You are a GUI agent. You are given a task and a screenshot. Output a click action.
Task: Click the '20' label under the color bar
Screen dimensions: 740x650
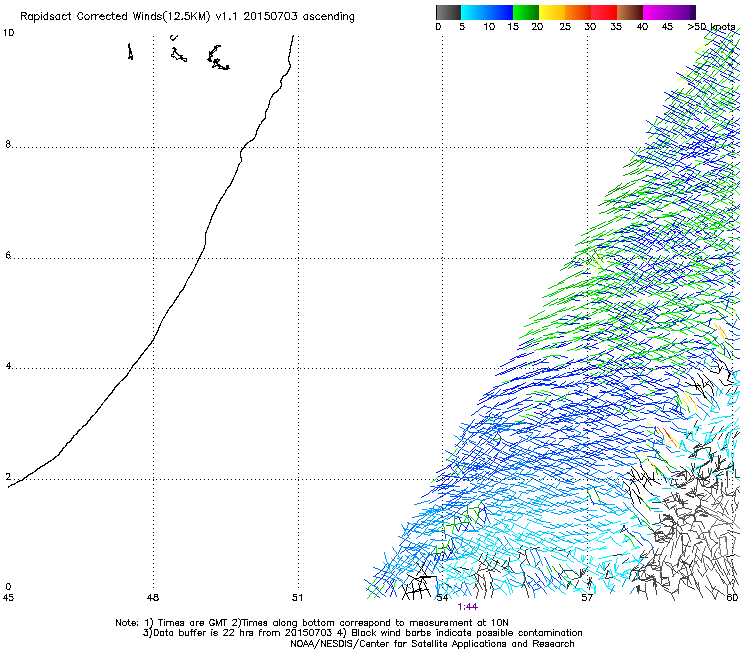click(537, 27)
